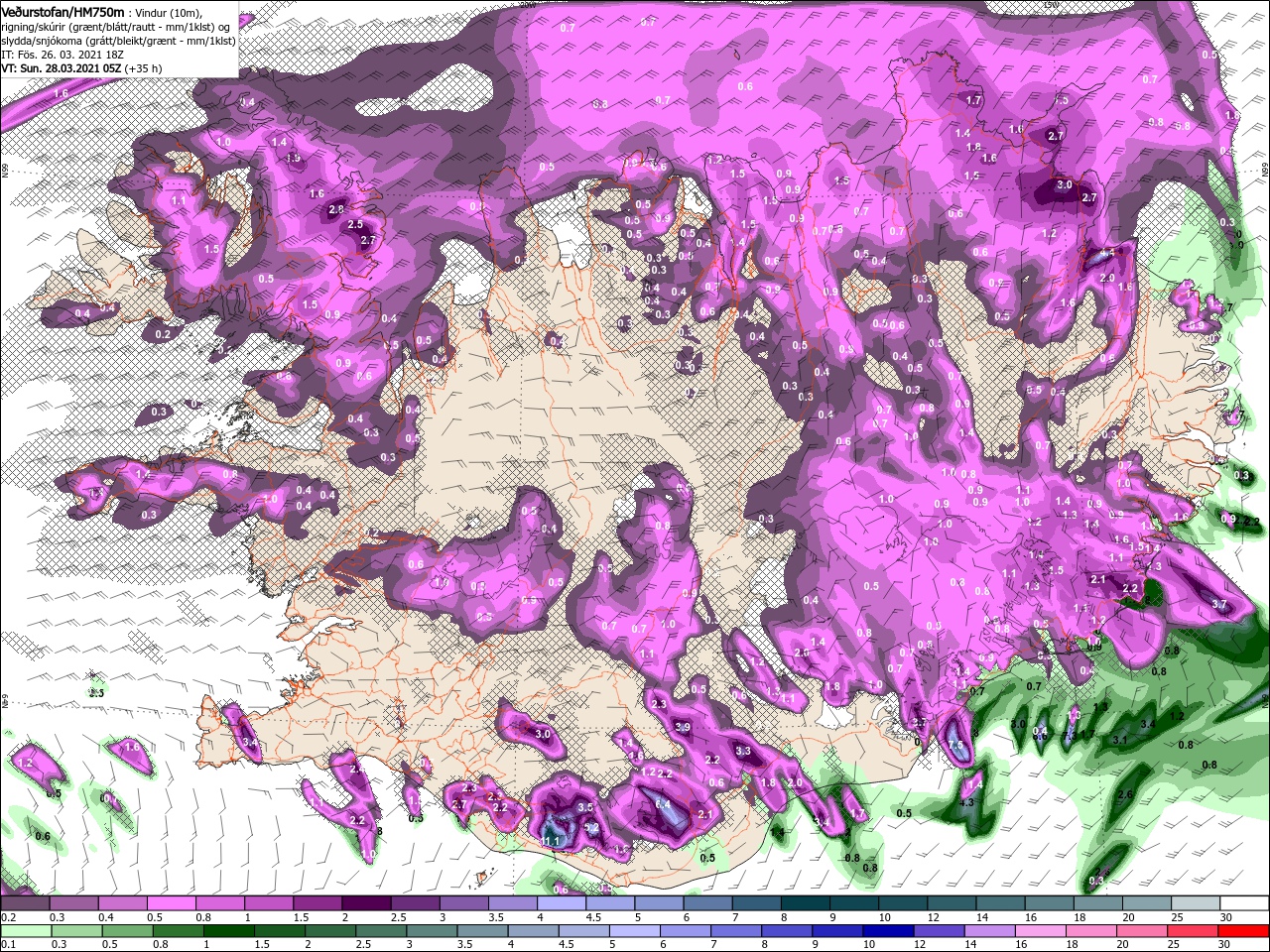Click the 'Vindur (10m)' text in the header
Viewport: 1270px width, 952px height.
[x=169, y=12]
